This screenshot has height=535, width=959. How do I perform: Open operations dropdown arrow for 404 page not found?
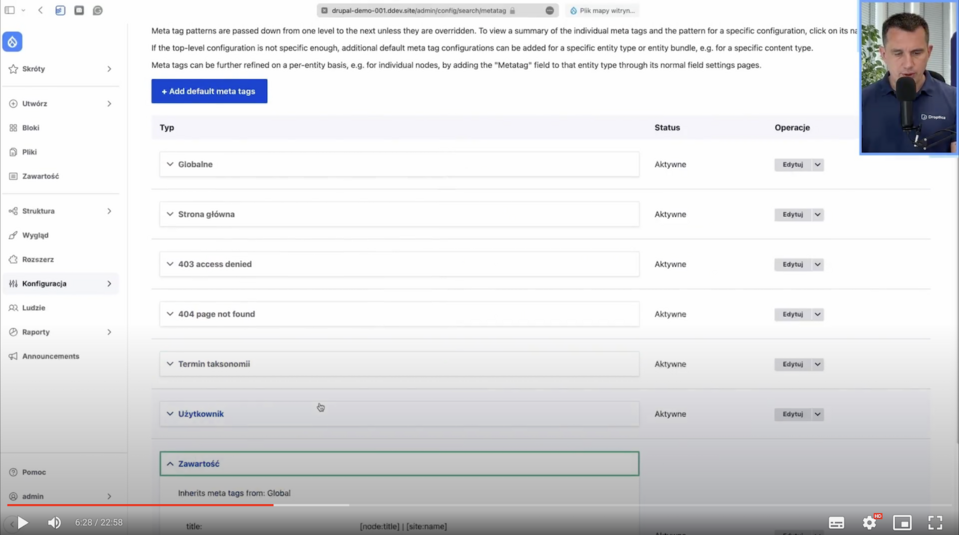(817, 314)
